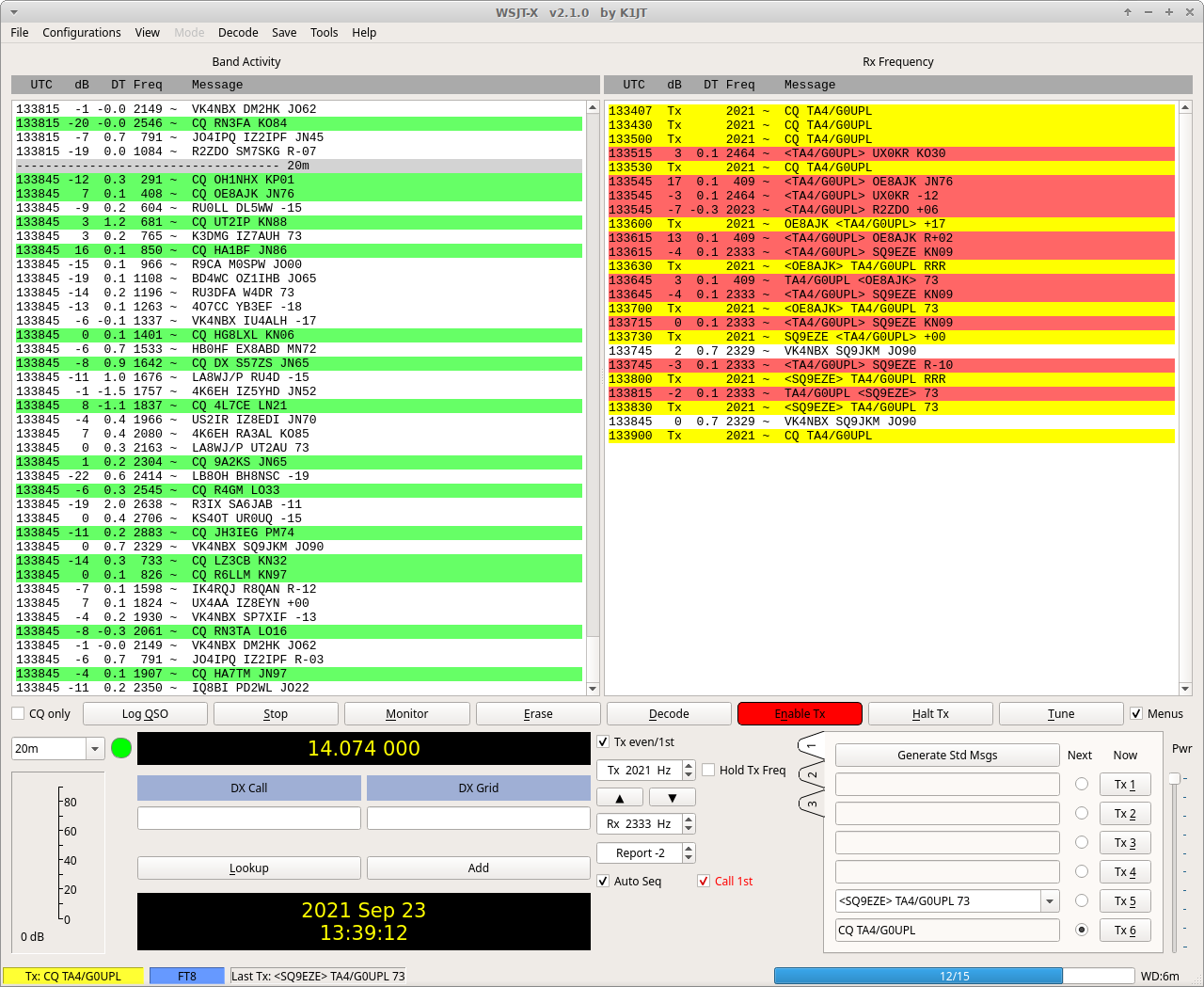Open the View menu

coord(148,32)
